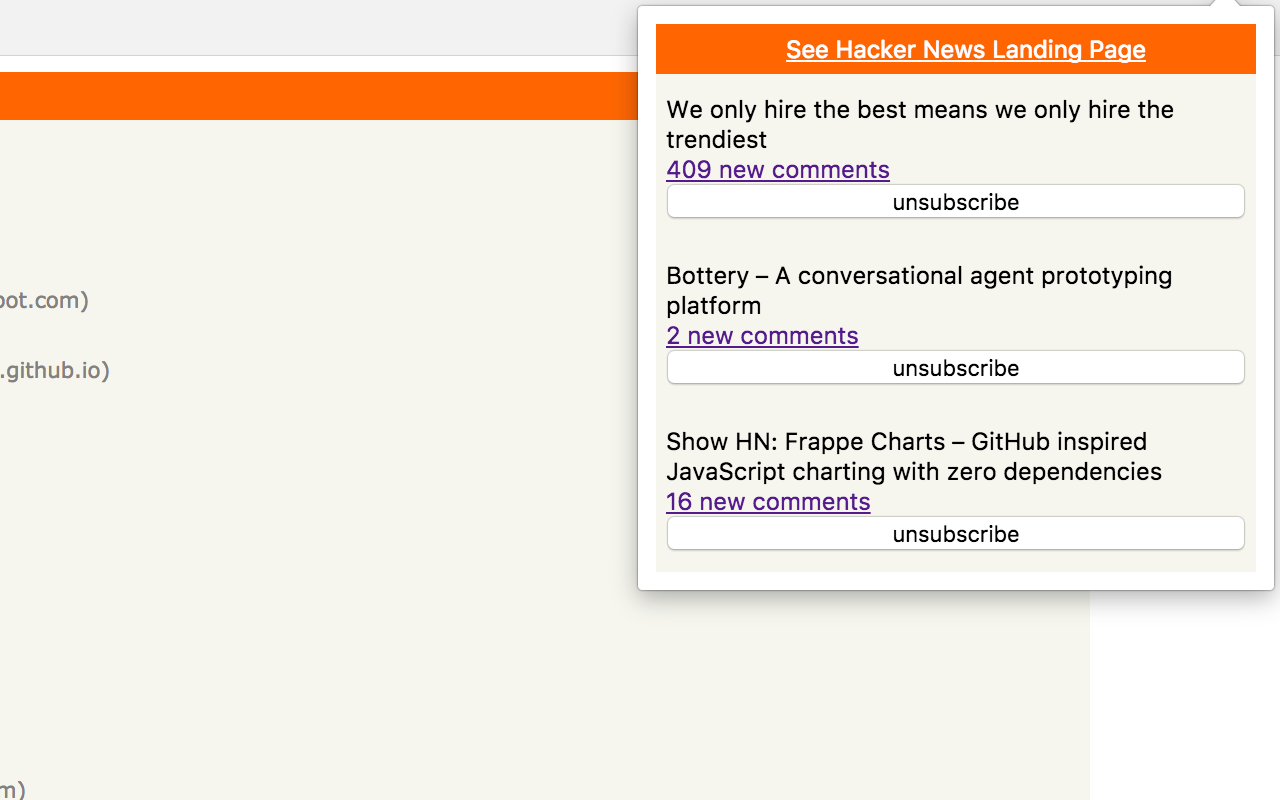This screenshot has height=800, width=1280.
Task: Unsubscribe from the Bottery thread
Action: 955,367
